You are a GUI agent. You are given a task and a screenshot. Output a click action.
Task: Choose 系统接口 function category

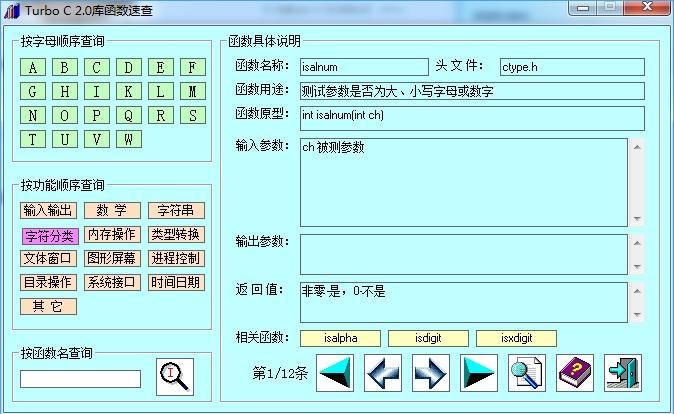[x=112, y=282]
